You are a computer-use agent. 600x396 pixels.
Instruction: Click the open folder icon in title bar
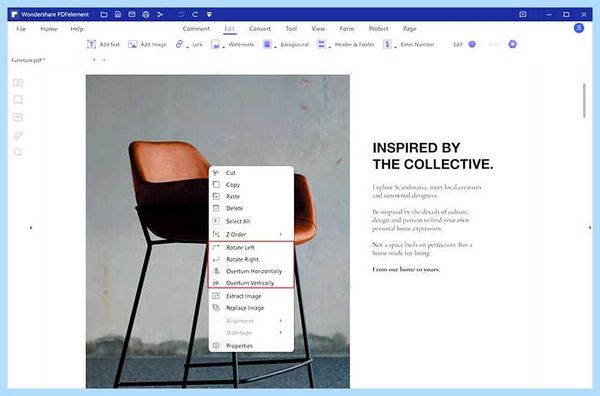[x=104, y=15]
